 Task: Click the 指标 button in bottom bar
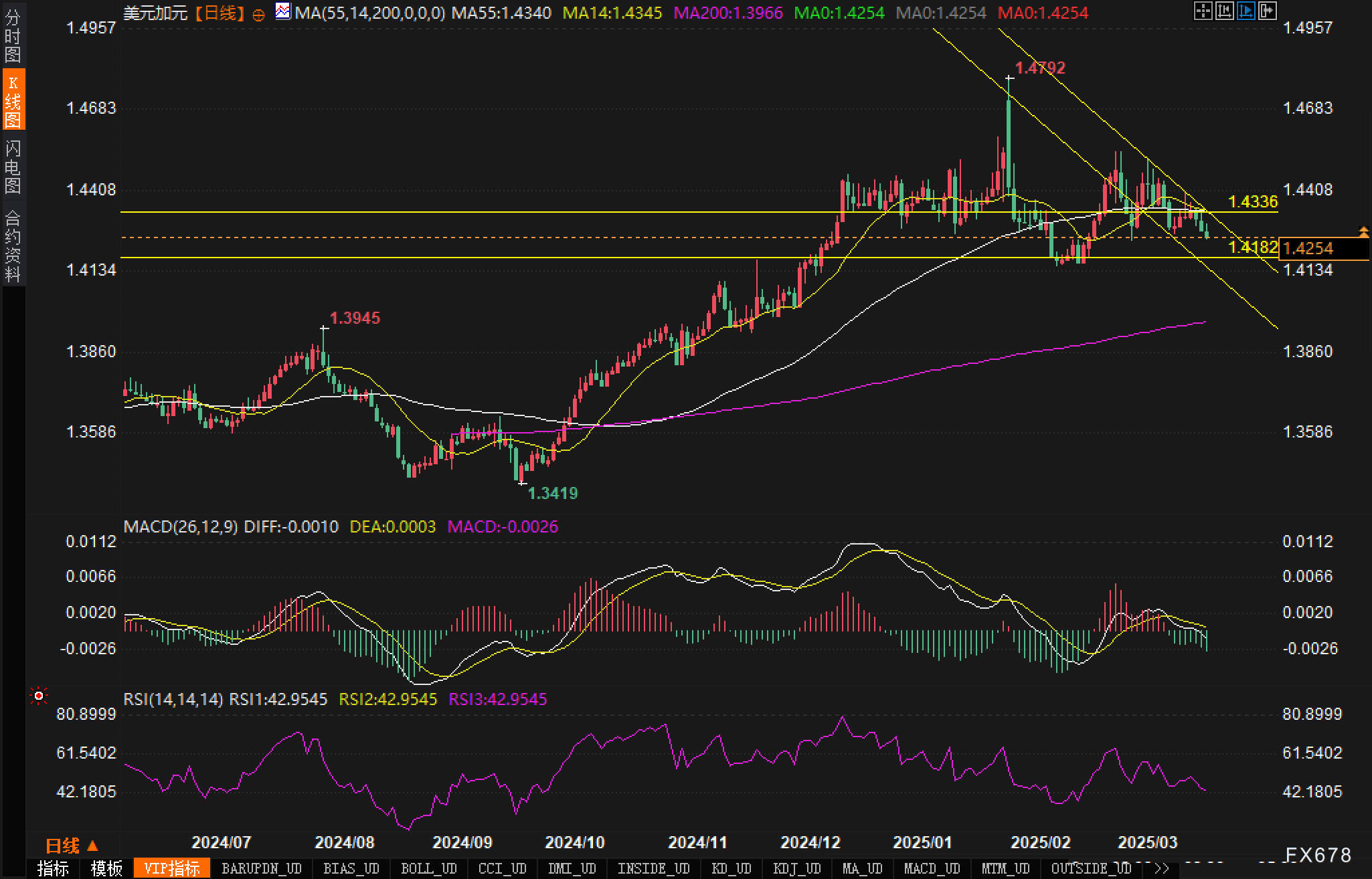pos(54,869)
